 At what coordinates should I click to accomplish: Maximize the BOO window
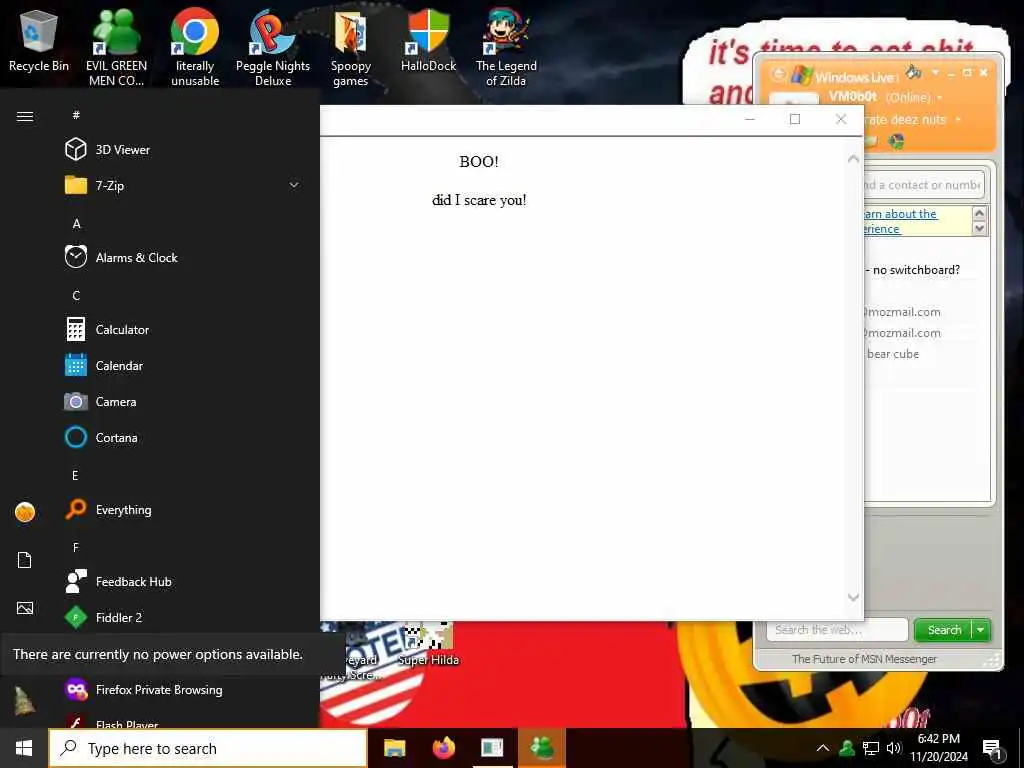pyautogui.click(x=795, y=119)
